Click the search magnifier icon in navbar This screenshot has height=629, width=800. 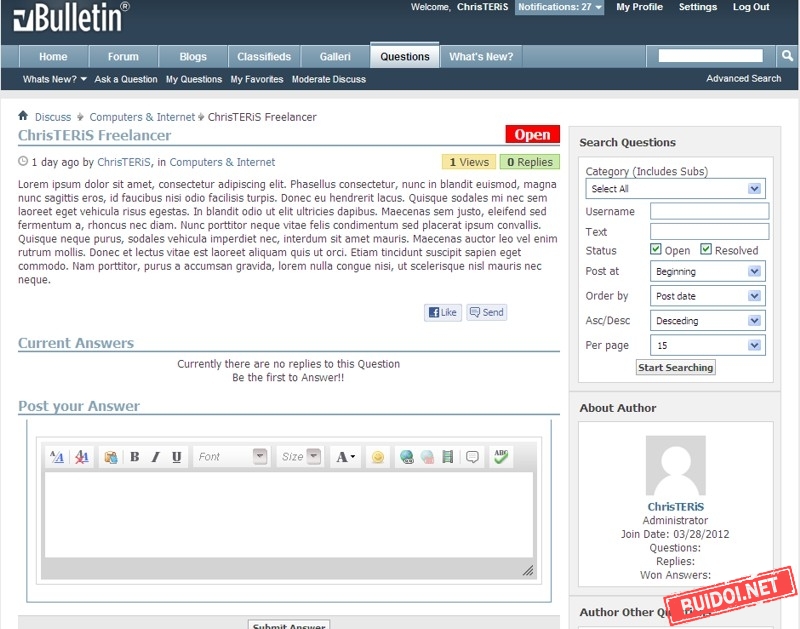[x=786, y=56]
